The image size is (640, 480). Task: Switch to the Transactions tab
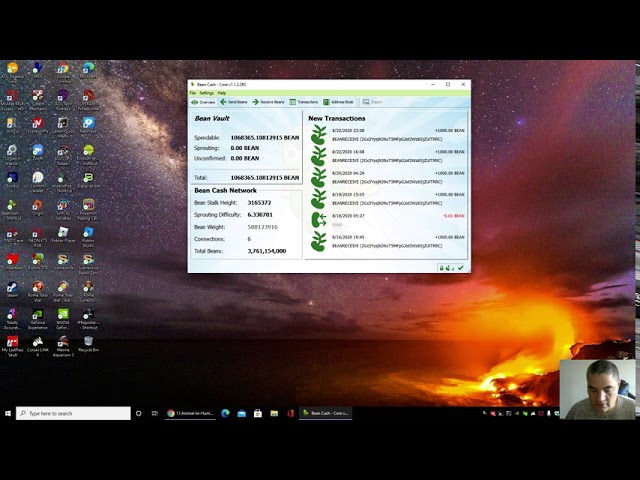304,102
